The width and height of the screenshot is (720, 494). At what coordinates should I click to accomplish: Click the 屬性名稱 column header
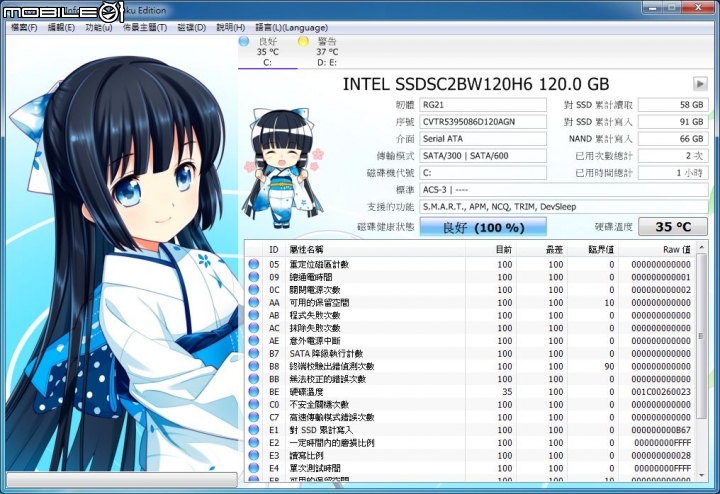tap(376, 249)
